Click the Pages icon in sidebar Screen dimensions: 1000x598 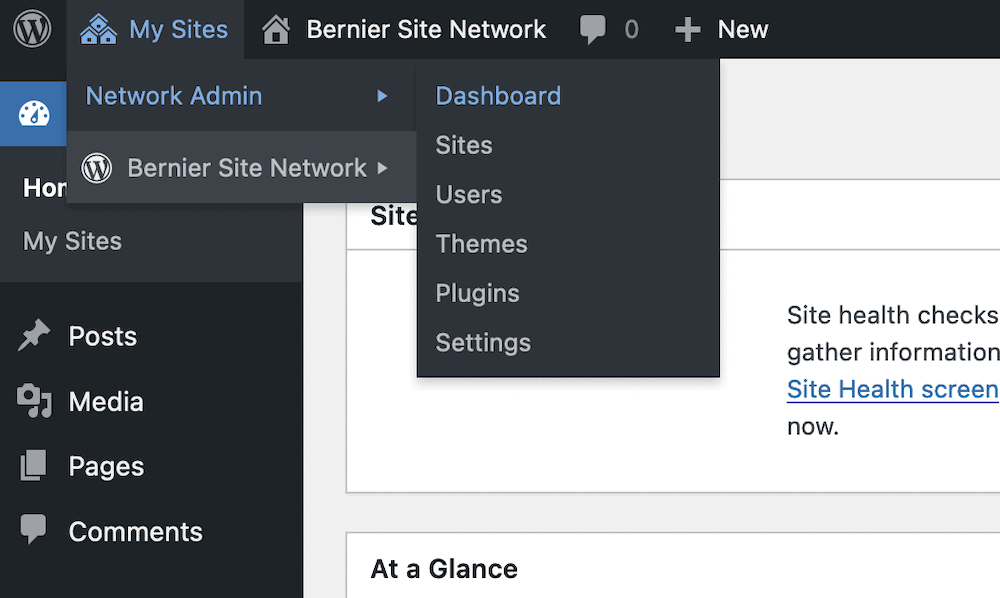[33, 465]
